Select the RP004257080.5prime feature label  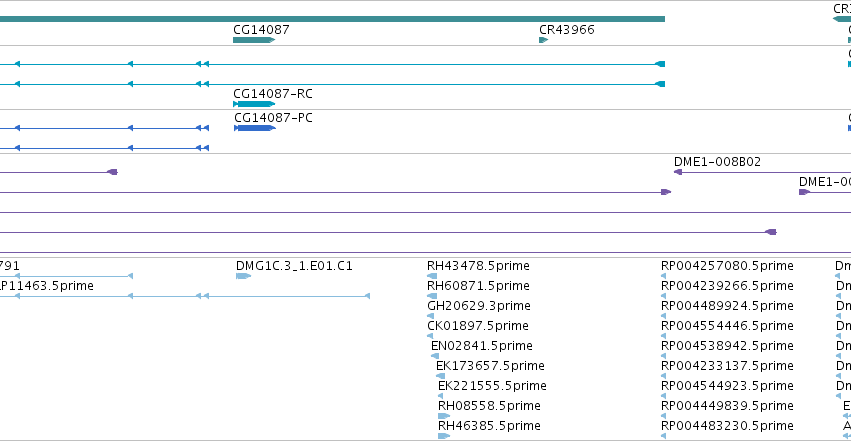[727, 266]
